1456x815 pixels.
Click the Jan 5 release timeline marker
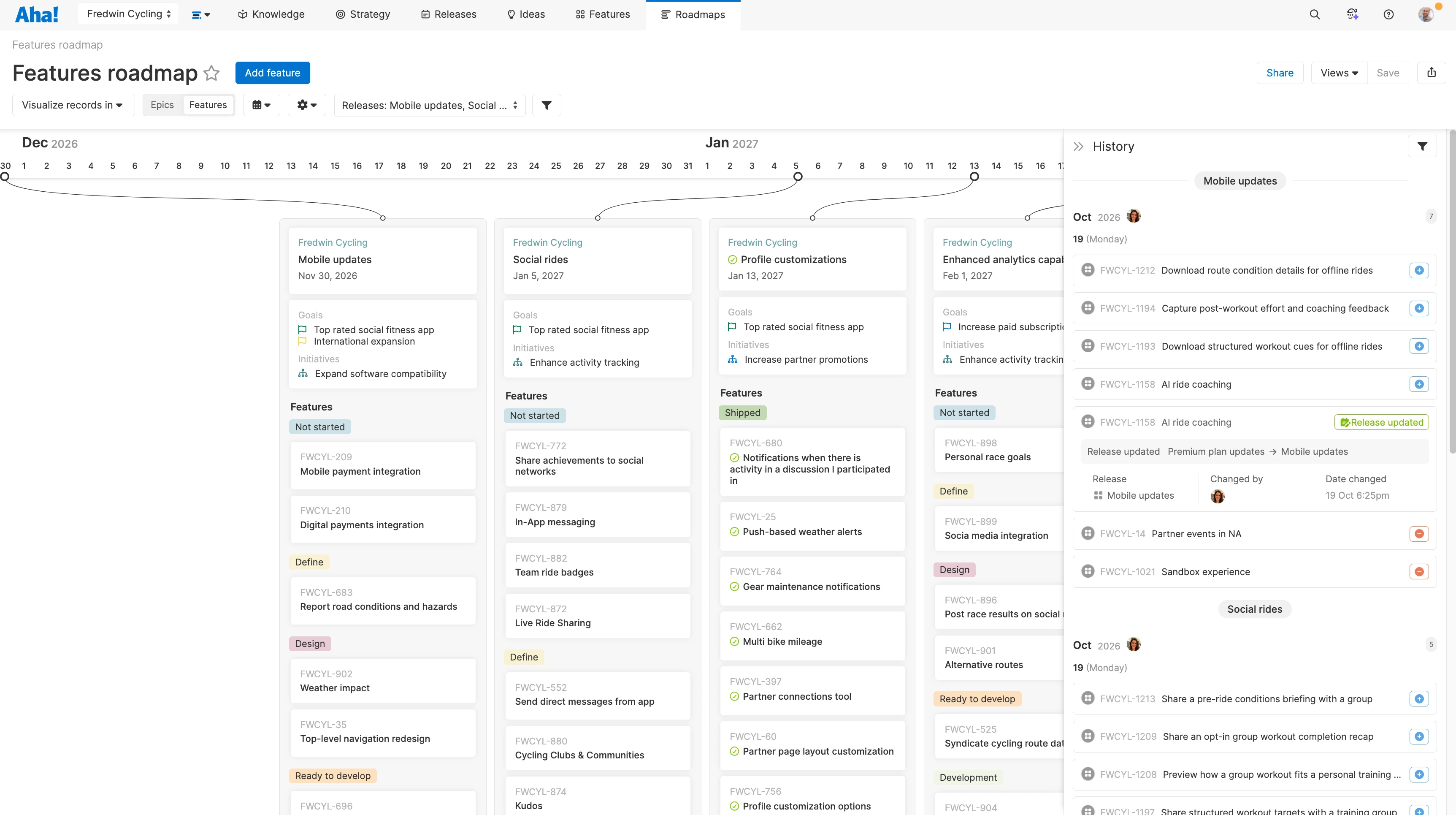point(798,177)
